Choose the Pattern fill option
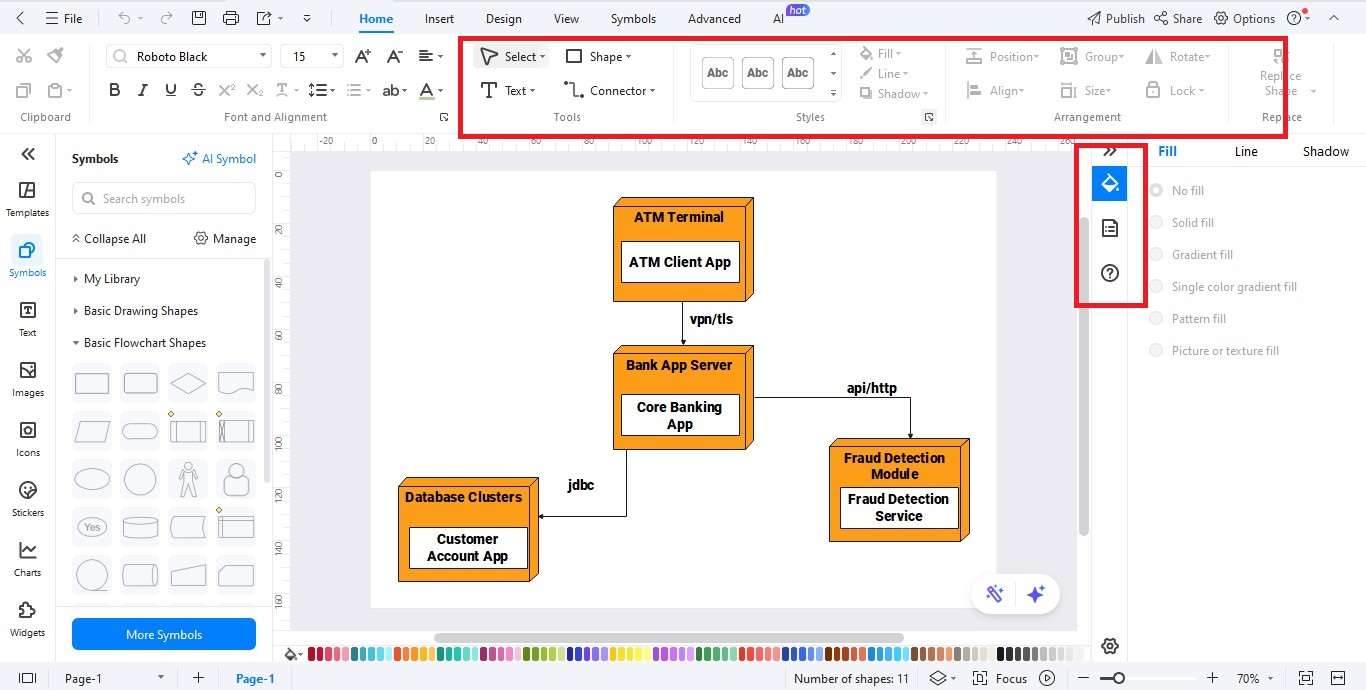This screenshot has width=1366, height=690. [x=1156, y=318]
